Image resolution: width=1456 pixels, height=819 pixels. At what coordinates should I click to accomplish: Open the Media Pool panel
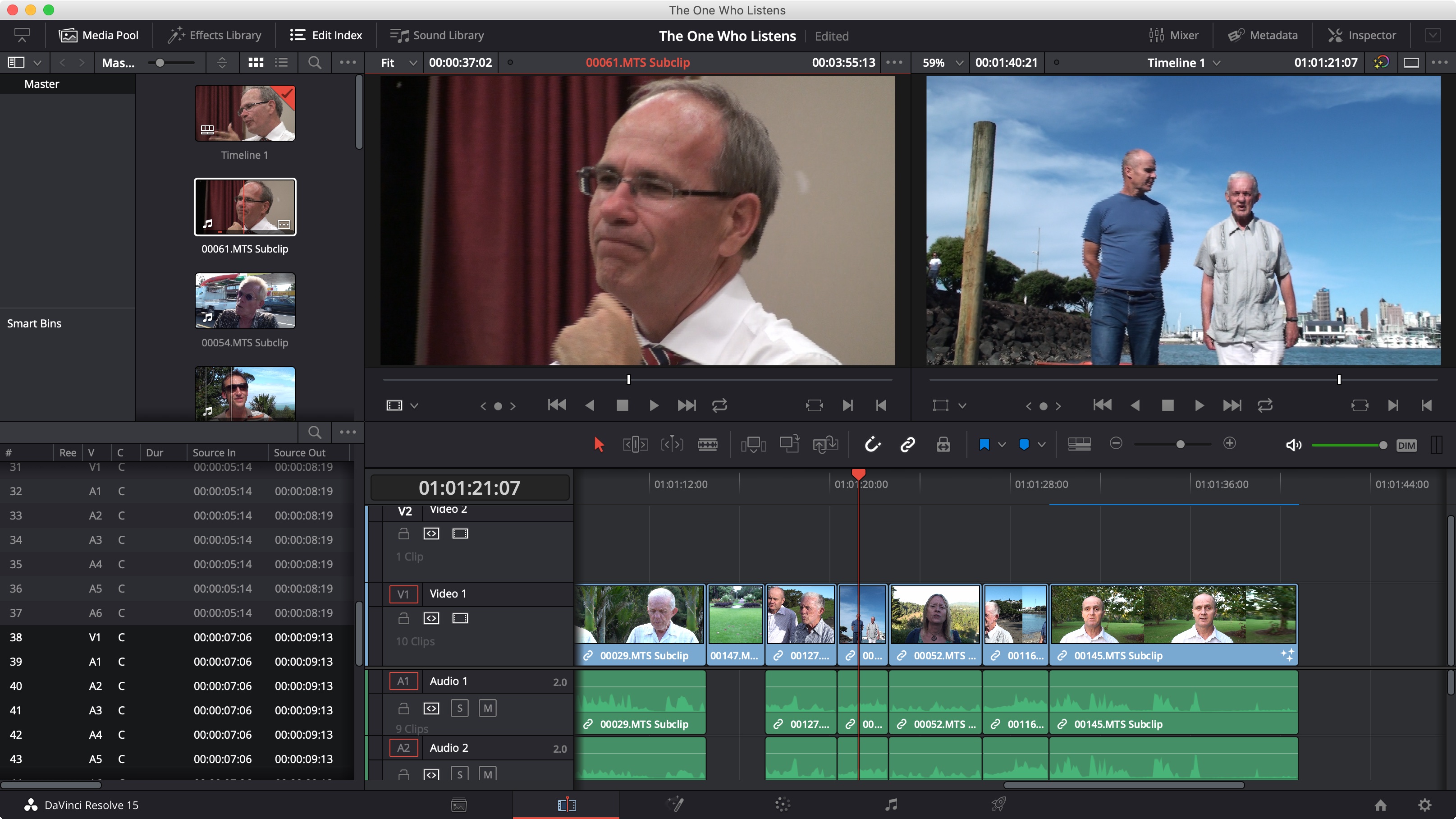point(98,35)
